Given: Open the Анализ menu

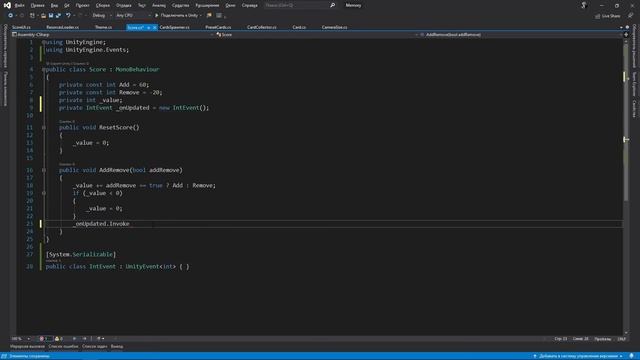Looking at the screenshot, I should click(159, 5).
